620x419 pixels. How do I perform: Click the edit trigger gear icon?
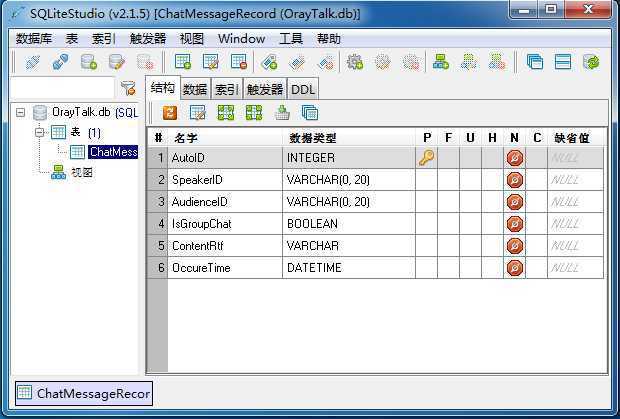[383, 62]
